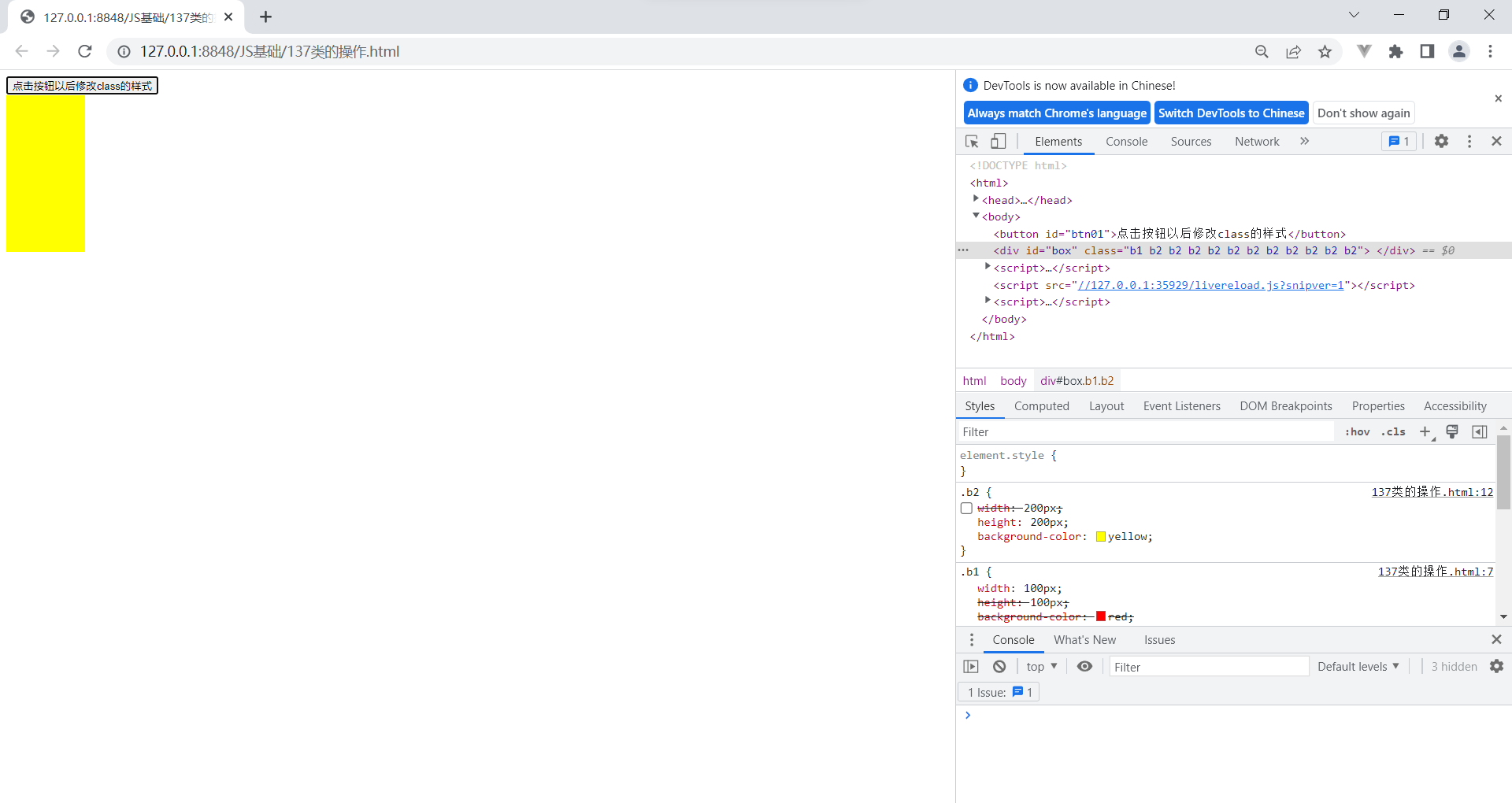This screenshot has height=803, width=1512.
Task: Create live expression with the eye icon
Action: click(1084, 666)
